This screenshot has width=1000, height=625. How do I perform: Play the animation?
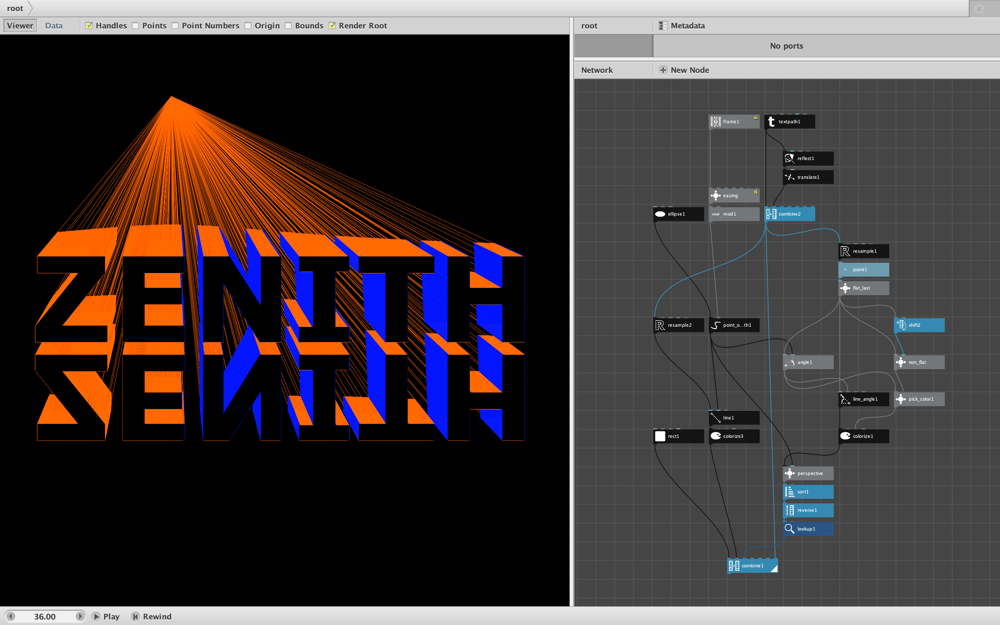(106, 616)
